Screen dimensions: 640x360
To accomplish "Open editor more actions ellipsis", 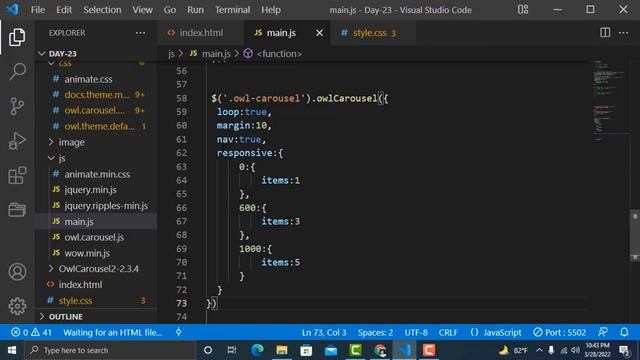I will pos(623,33).
